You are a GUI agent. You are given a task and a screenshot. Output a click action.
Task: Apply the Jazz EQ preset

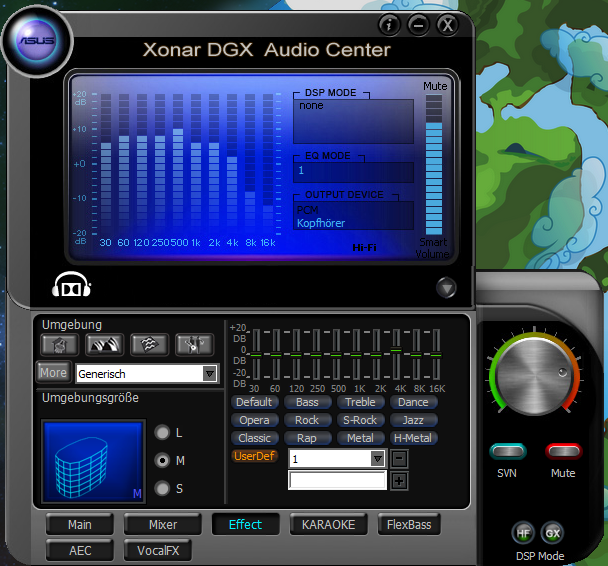click(413, 420)
